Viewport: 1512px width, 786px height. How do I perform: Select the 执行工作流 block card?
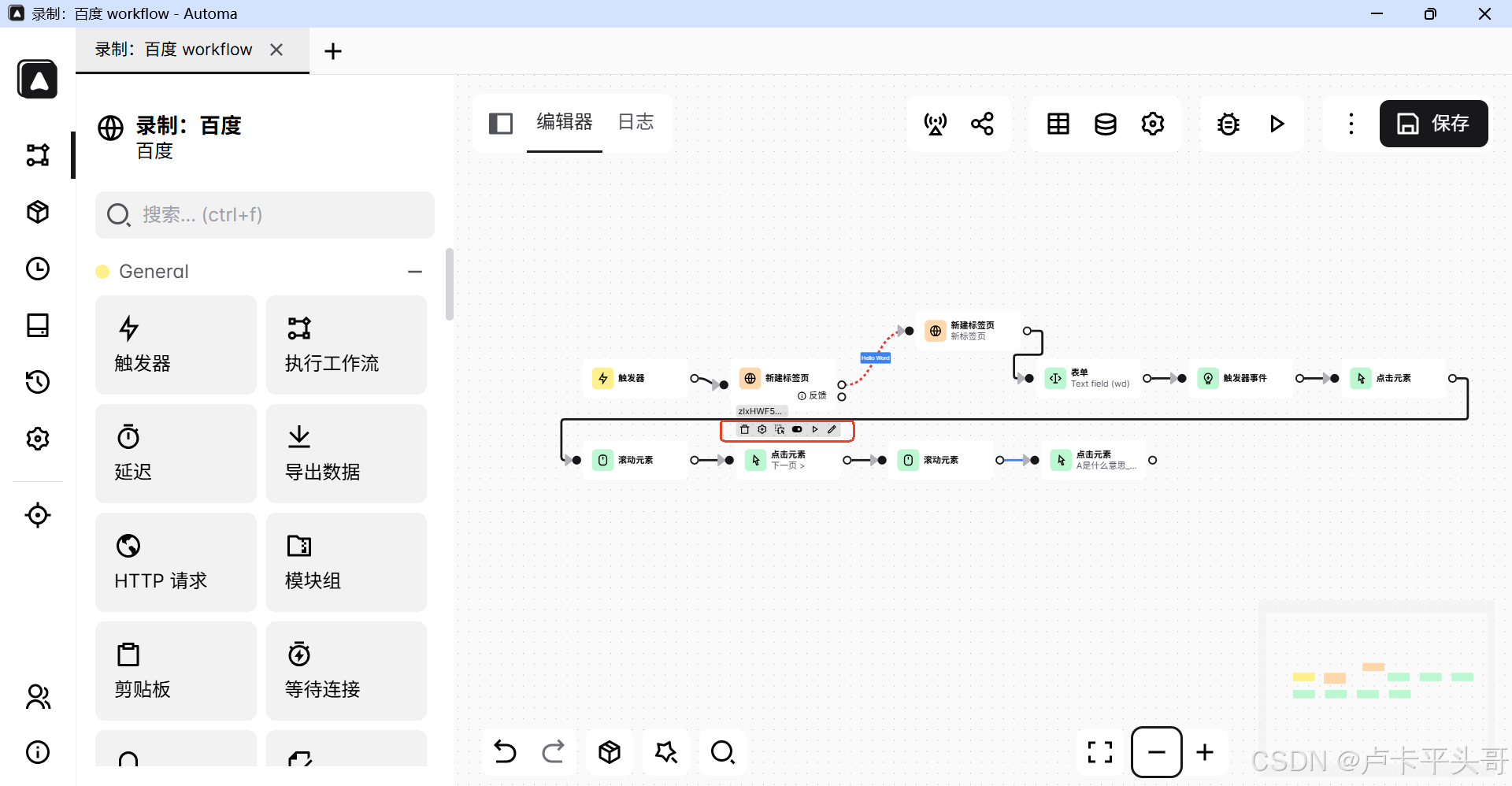(346, 345)
